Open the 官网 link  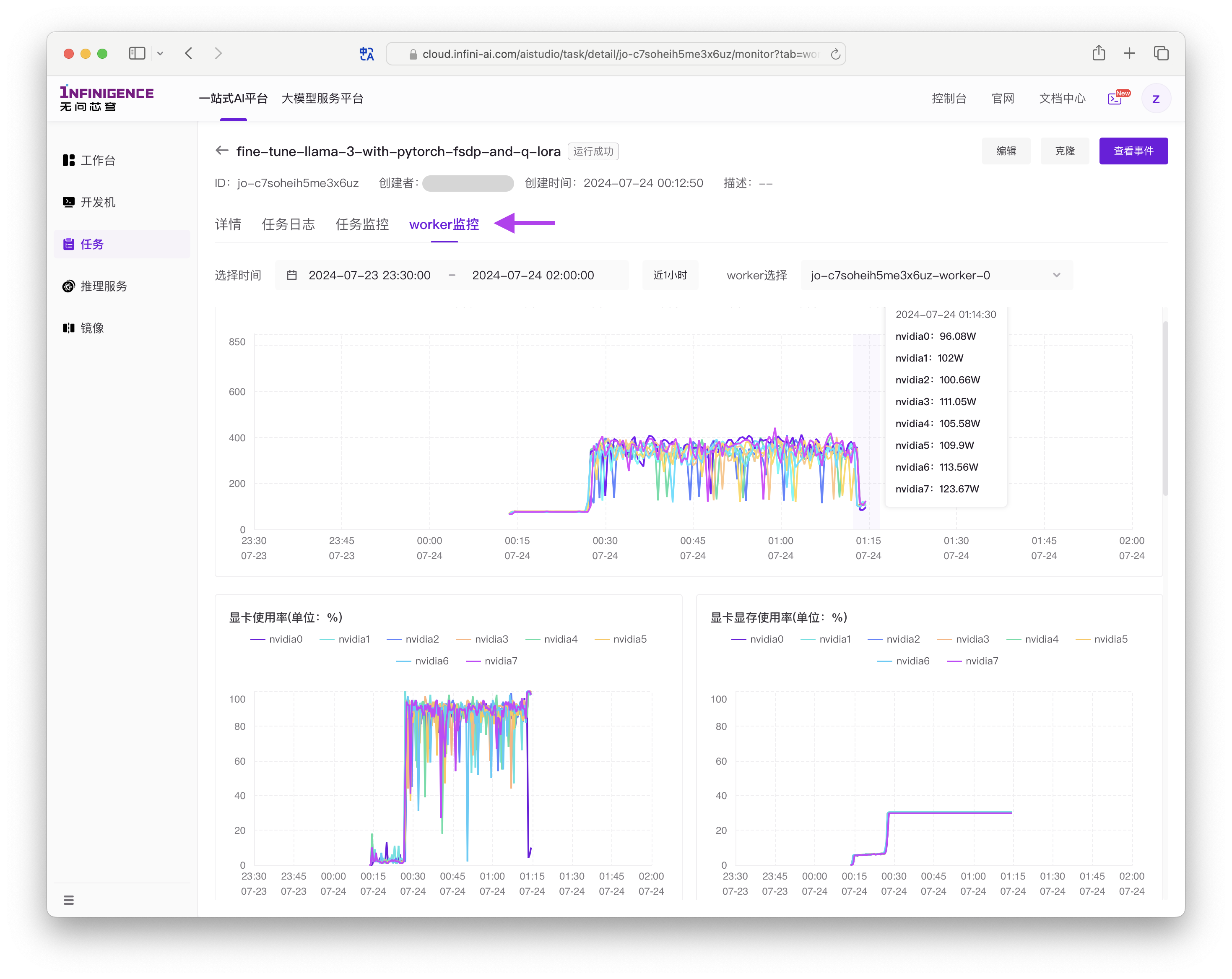[x=1002, y=98]
